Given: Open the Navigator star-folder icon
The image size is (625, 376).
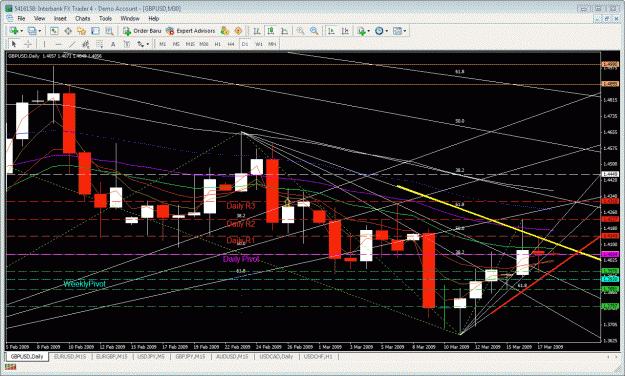Looking at the screenshot, I should 82,31.
